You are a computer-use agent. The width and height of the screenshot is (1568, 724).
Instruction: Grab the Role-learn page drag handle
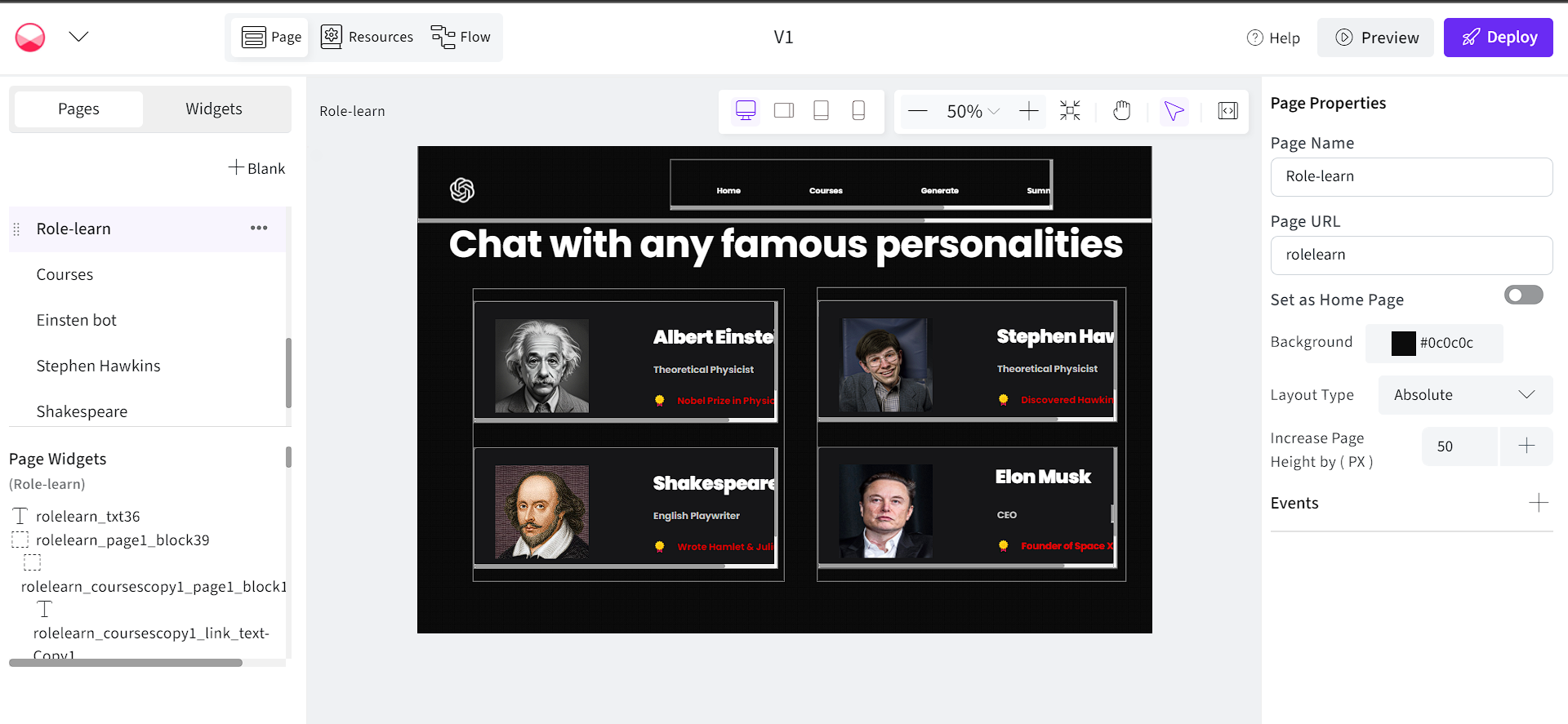coord(16,229)
